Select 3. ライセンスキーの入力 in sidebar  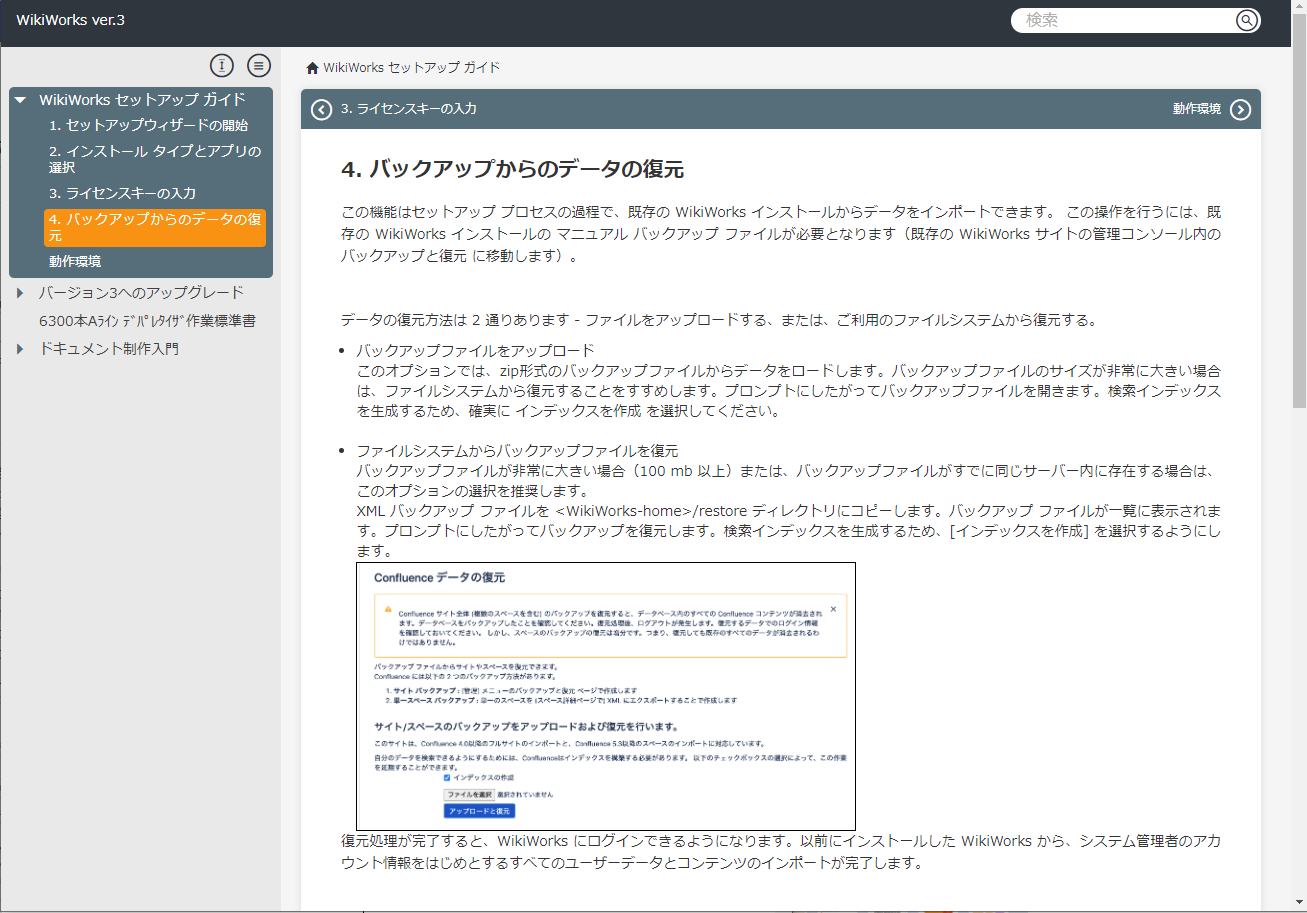(x=122, y=193)
